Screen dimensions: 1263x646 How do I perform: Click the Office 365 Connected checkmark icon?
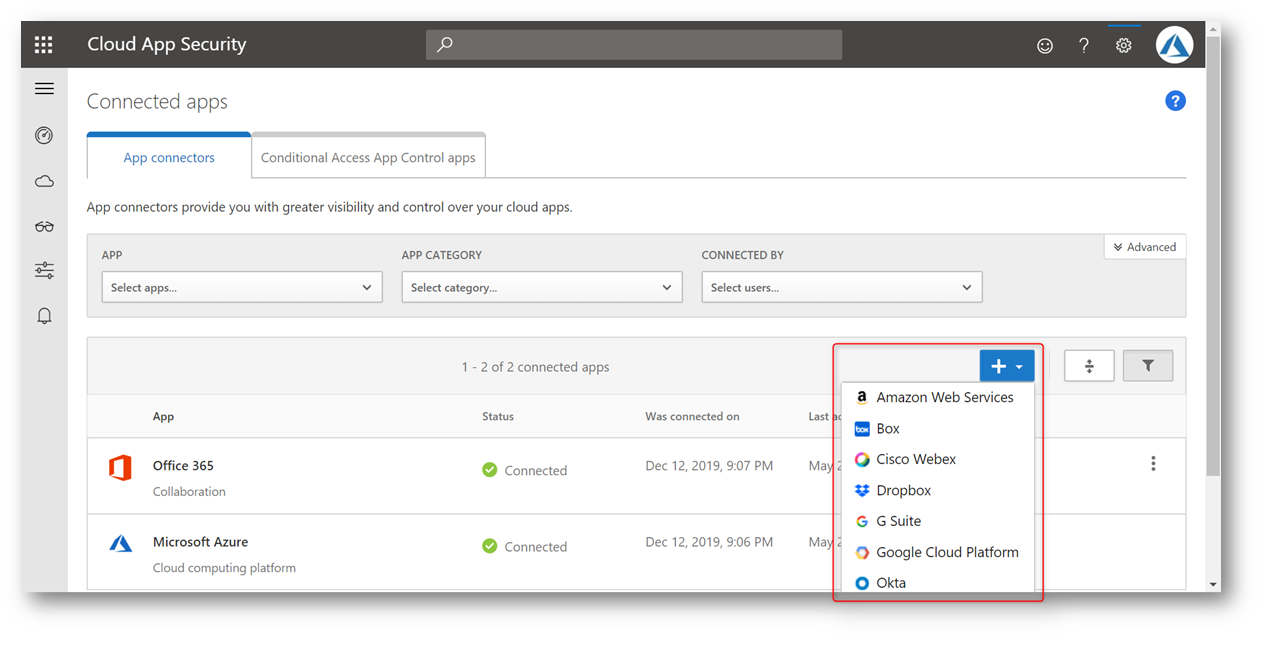[490, 470]
